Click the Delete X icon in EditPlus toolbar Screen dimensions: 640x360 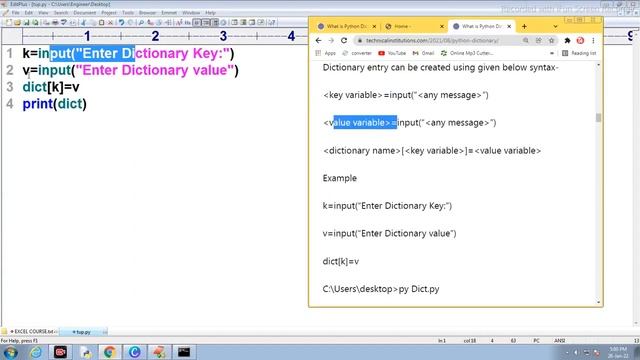click(x=110, y=22)
